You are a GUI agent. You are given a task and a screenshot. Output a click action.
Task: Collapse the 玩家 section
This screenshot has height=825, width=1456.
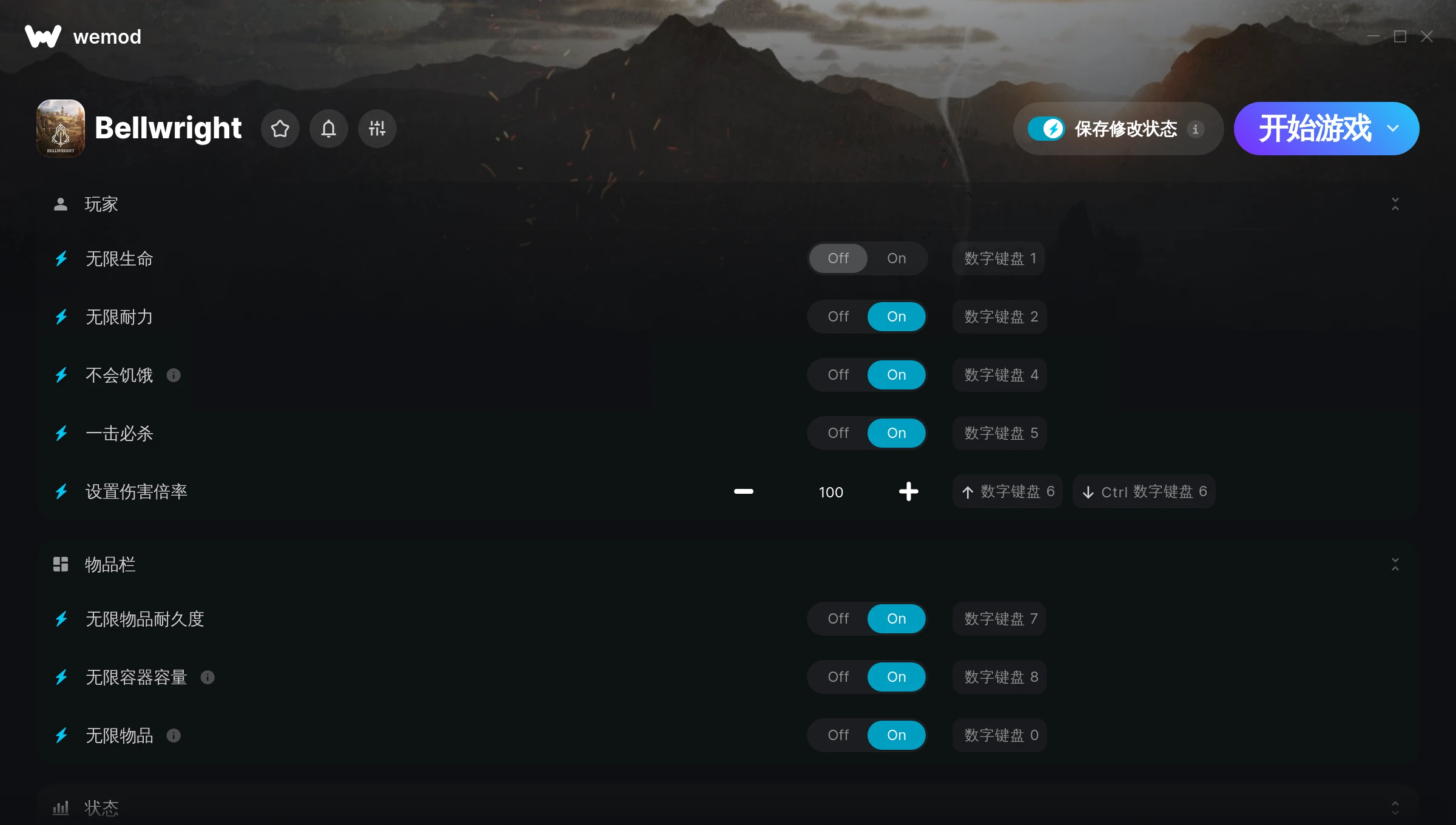click(1395, 204)
